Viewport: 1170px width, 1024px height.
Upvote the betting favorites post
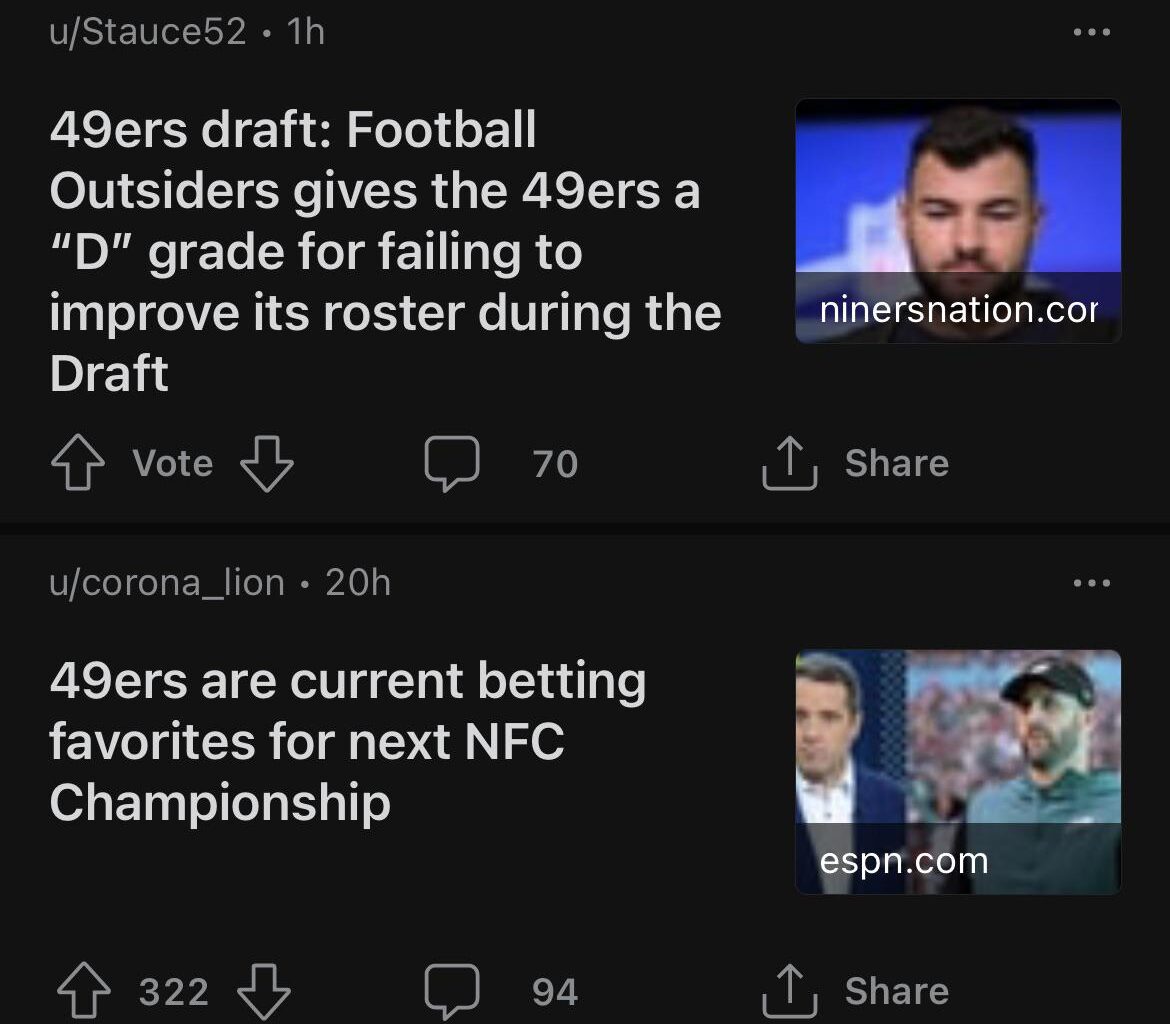(84, 992)
